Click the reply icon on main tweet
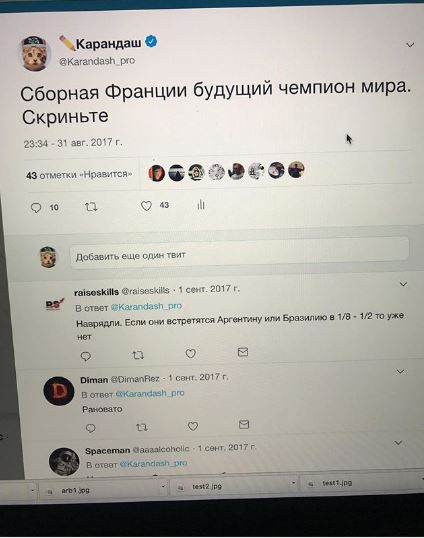424x538 pixels. [36, 208]
